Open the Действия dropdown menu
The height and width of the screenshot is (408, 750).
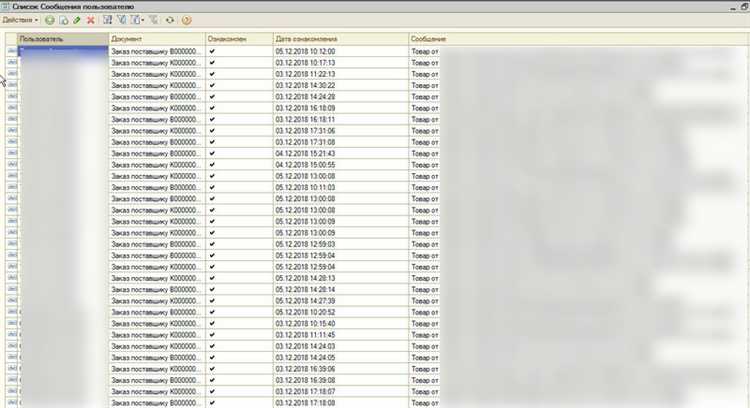tap(20, 20)
